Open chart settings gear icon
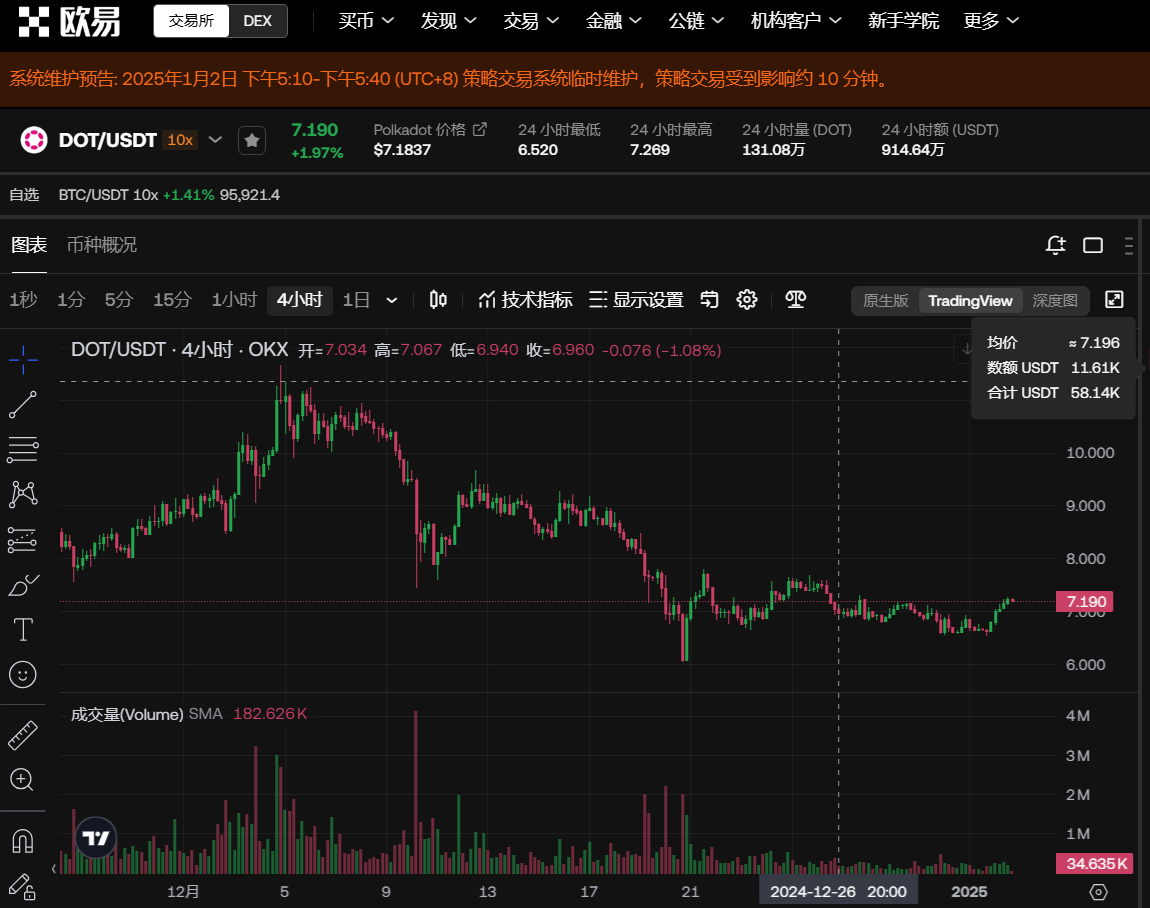This screenshot has height=908, width=1150. pos(747,300)
